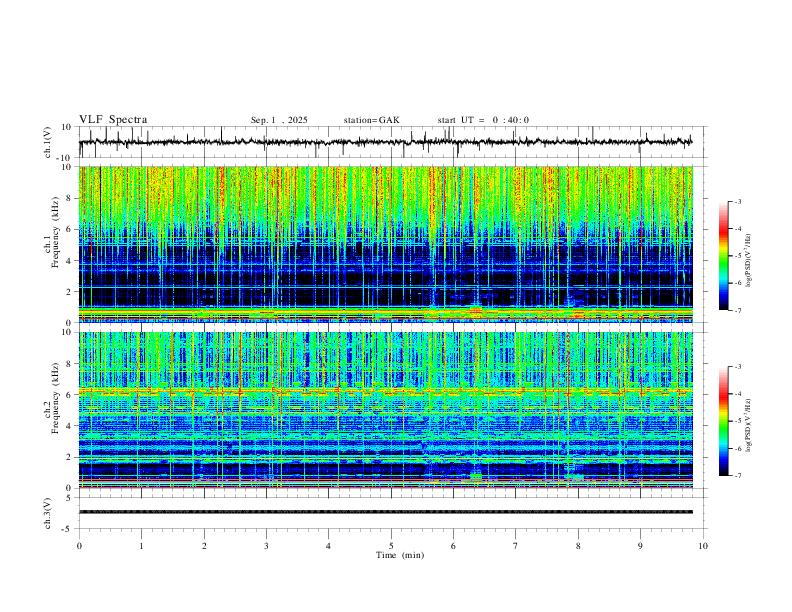Click the date 'Sep. 1 , 2025'

pos(279,120)
